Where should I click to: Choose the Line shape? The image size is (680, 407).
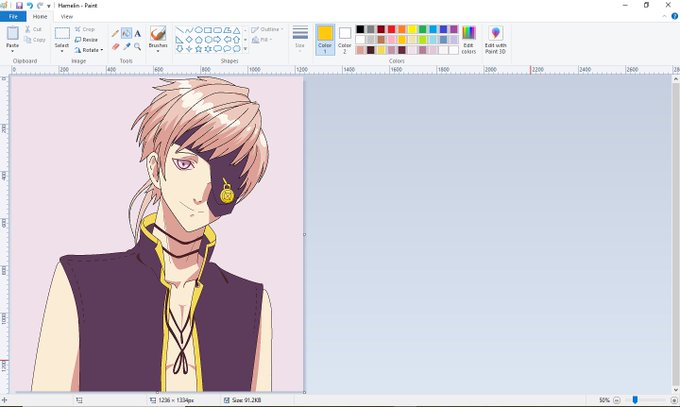click(x=179, y=30)
